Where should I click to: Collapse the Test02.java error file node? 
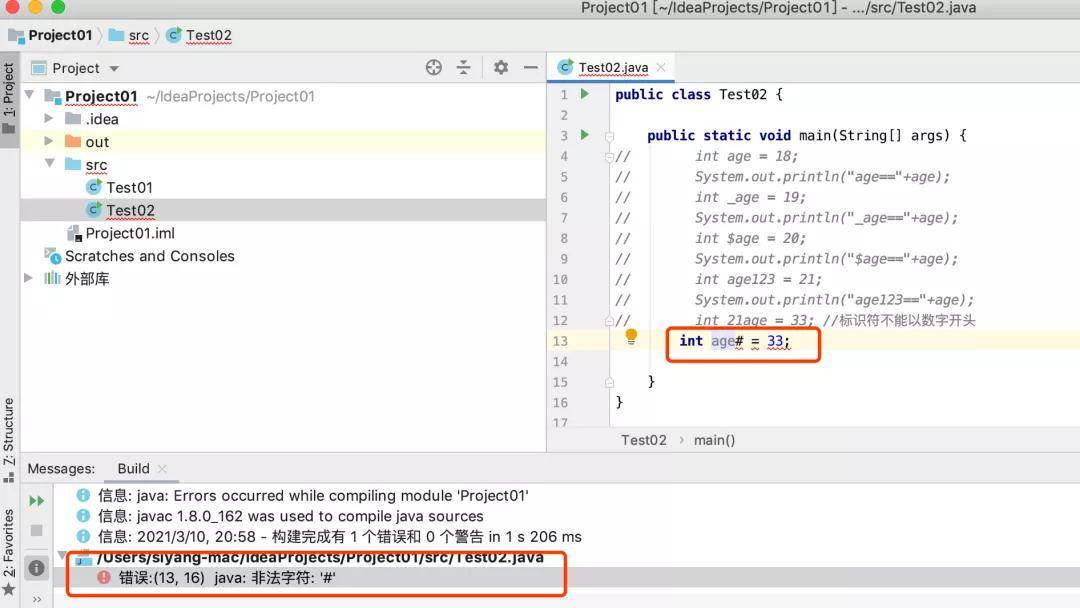coord(62,555)
